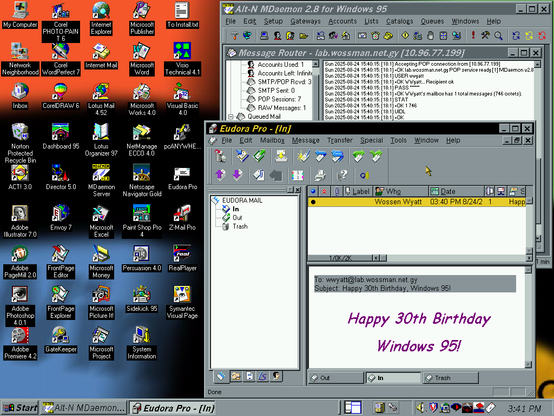Open the Mailbox menu in Eudora

(272, 140)
